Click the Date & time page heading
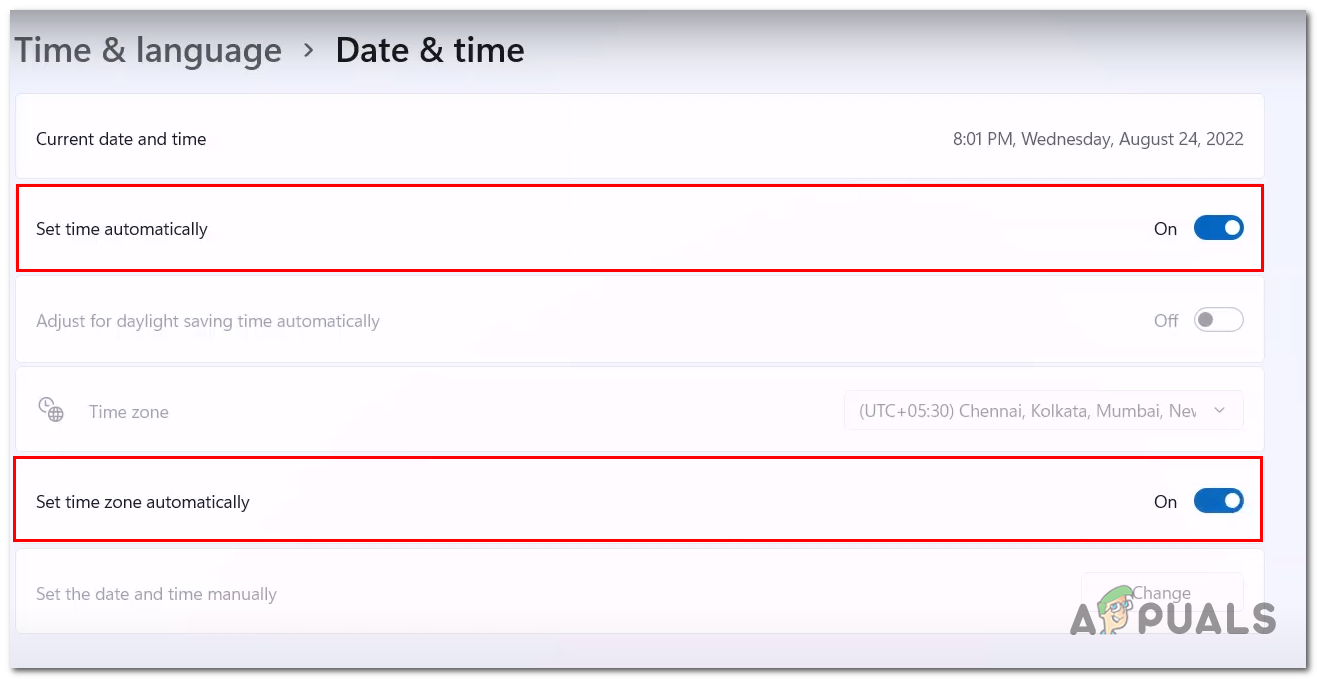The image size is (1317, 679). point(430,50)
